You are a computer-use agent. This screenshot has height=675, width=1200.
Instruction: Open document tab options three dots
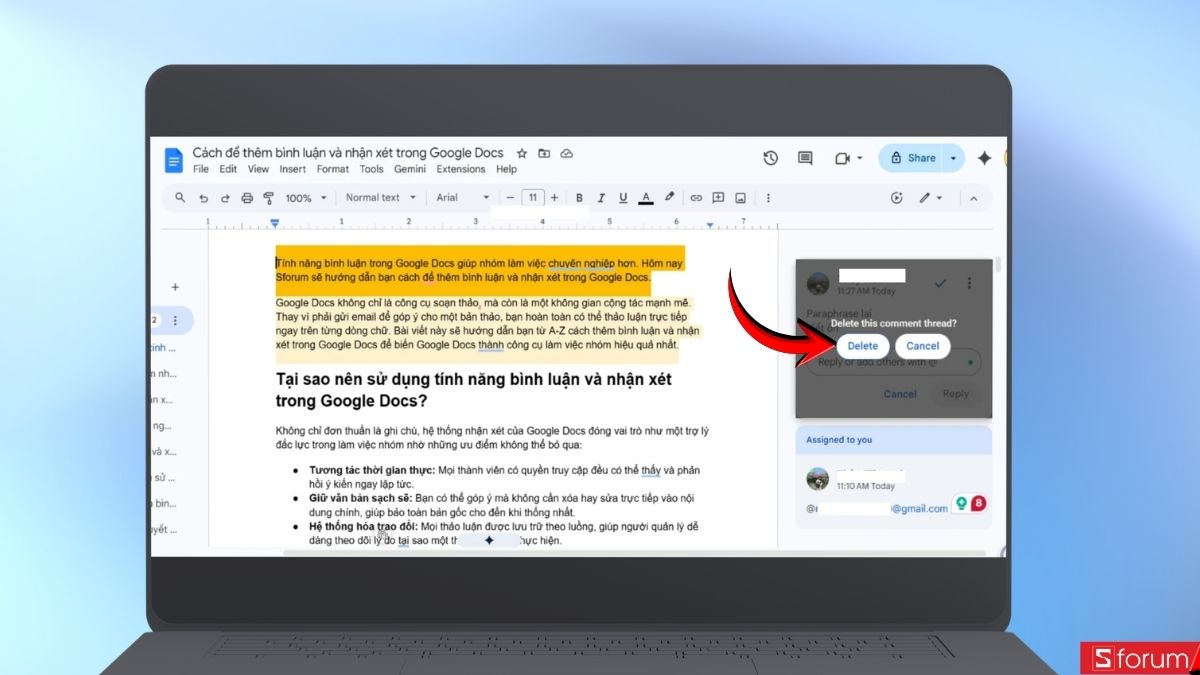click(175, 321)
